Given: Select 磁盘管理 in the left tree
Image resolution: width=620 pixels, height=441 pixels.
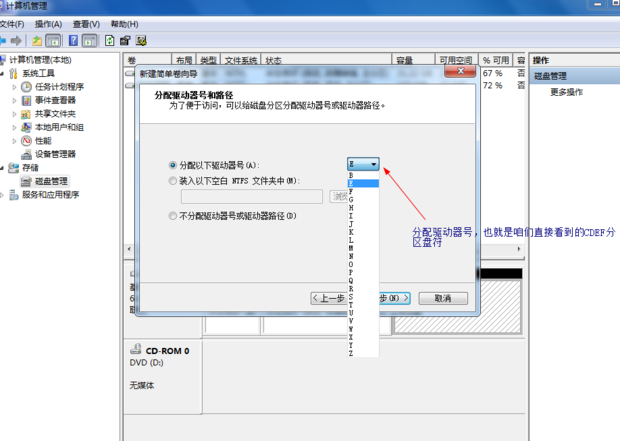Looking at the screenshot, I should pyautogui.click(x=51, y=181).
